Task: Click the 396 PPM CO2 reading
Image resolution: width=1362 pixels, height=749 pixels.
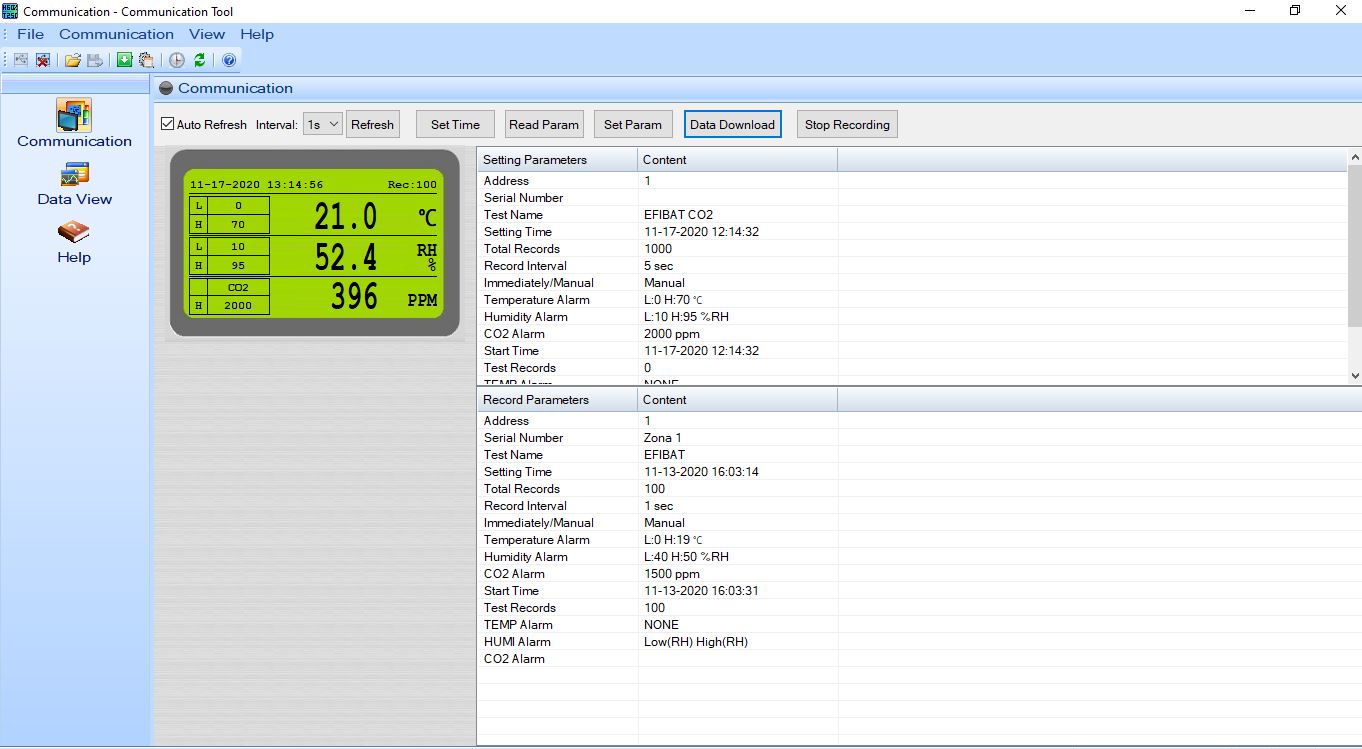Action: (x=354, y=296)
